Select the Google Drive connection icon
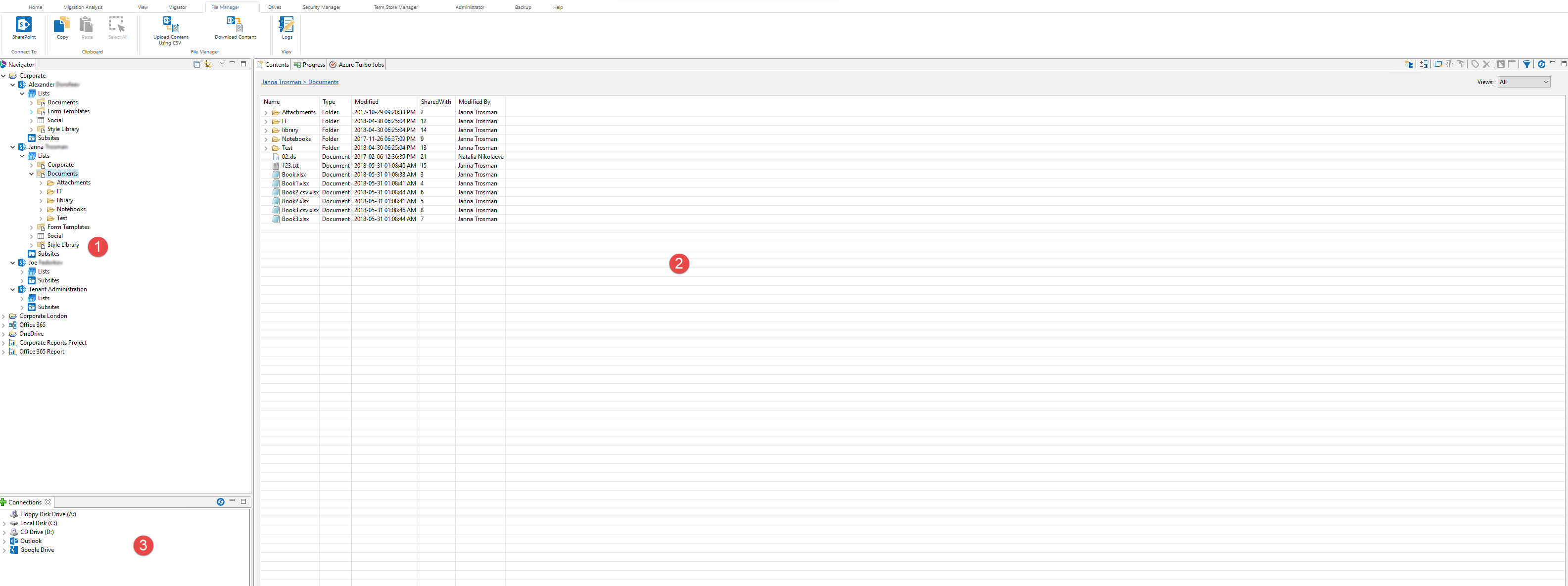The width and height of the screenshot is (1568, 586). pyautogui.click(x=14, y=550)
